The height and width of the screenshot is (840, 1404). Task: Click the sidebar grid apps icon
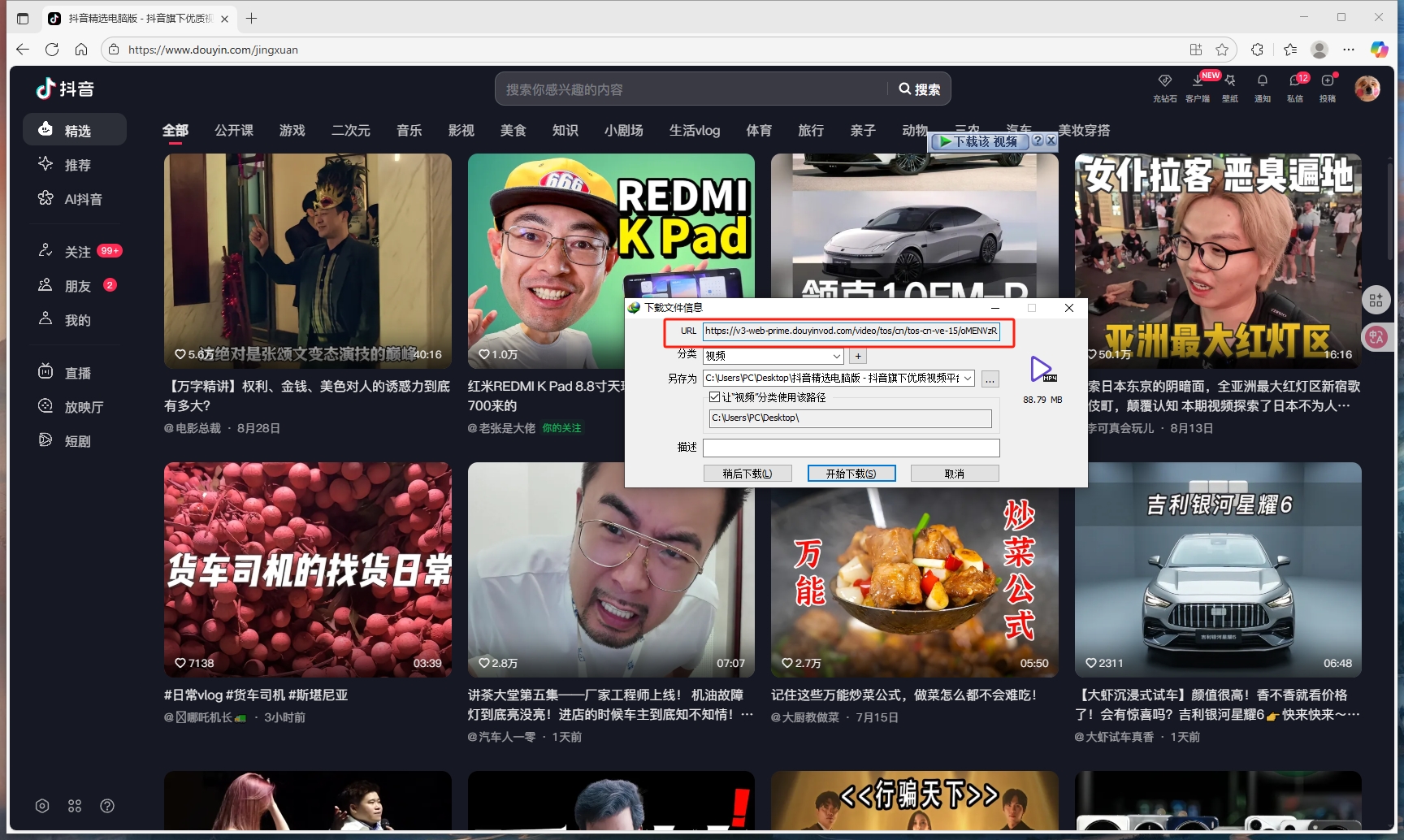(x=75, y=806)
